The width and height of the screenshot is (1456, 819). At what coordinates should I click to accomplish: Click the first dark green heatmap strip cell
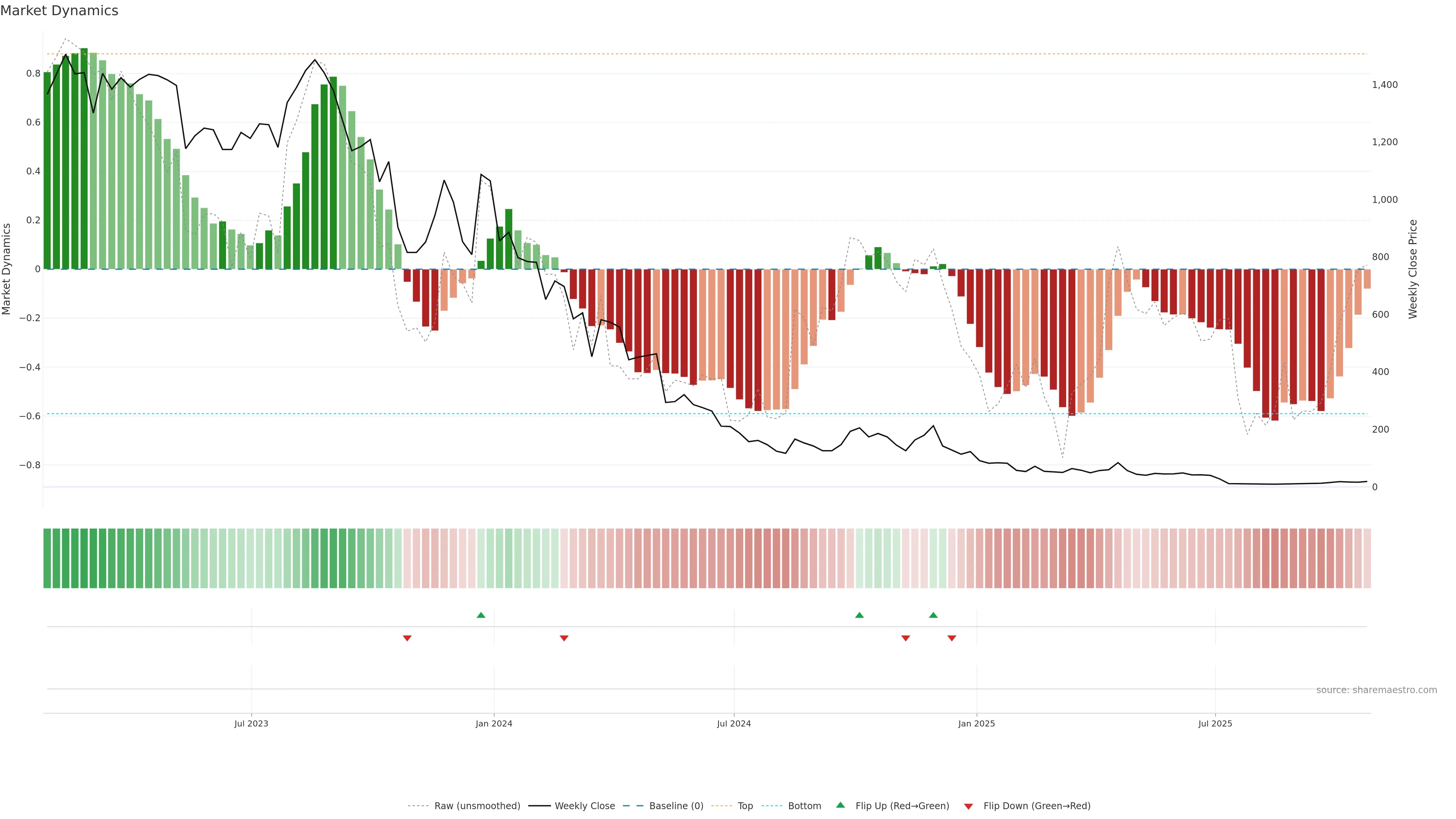coord(47,559)
